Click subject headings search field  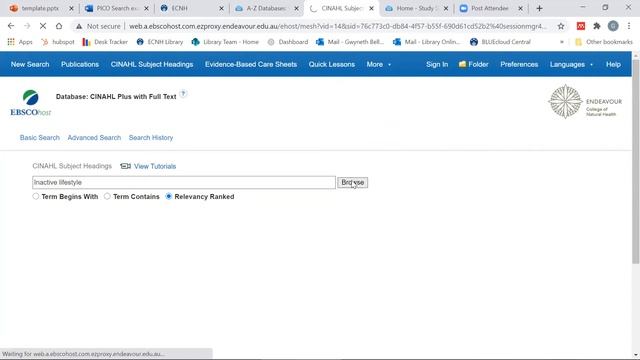click(184, 182)
